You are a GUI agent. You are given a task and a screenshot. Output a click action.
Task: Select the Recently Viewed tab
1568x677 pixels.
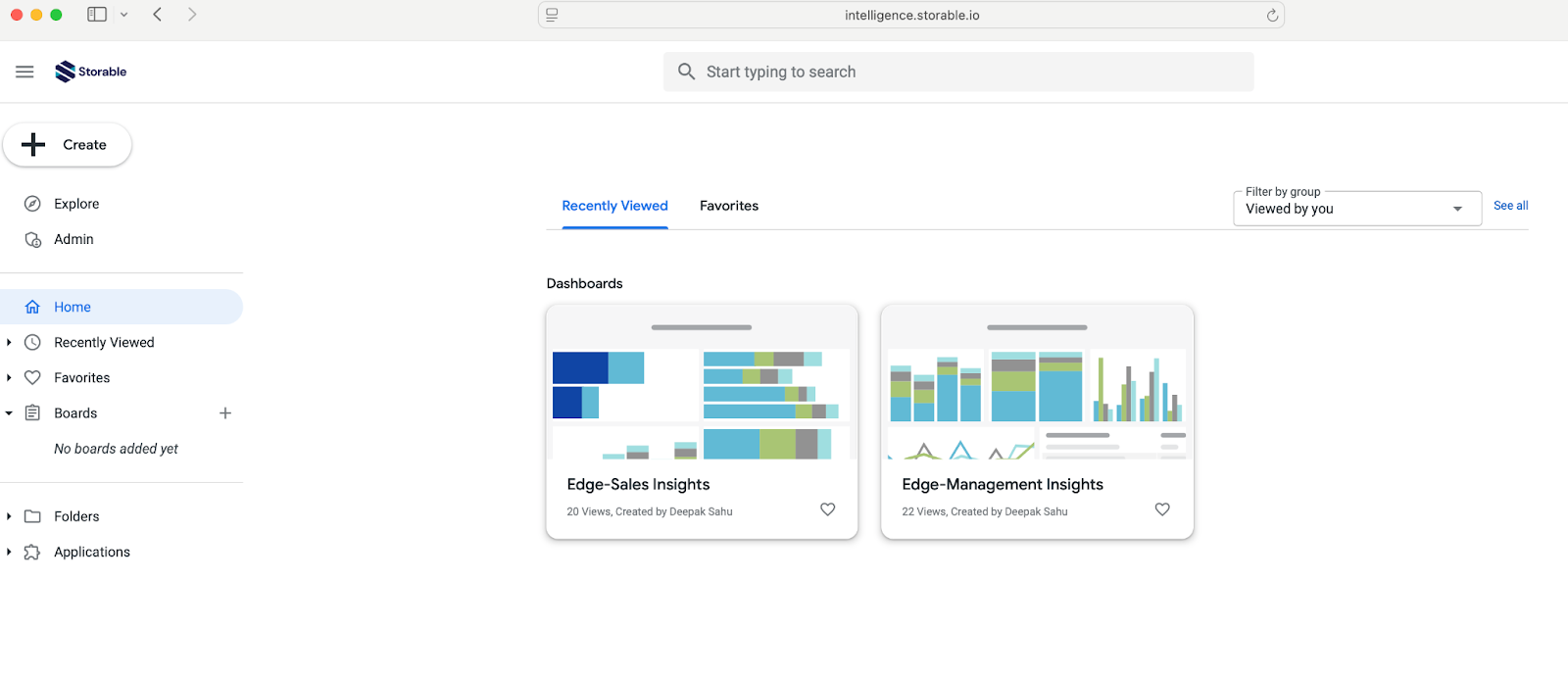pos(614,206)
